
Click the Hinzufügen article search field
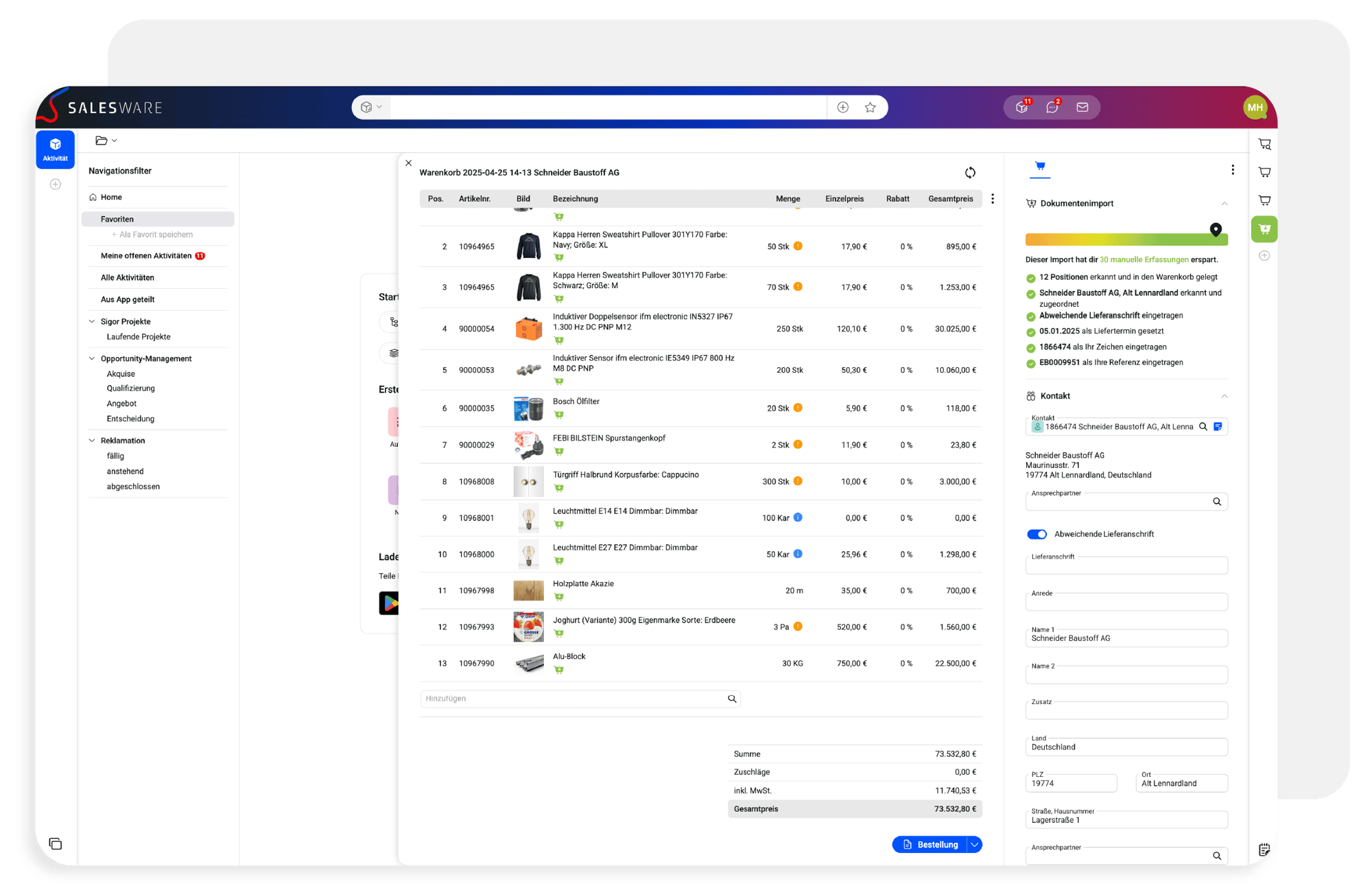[x=575, y=699]
